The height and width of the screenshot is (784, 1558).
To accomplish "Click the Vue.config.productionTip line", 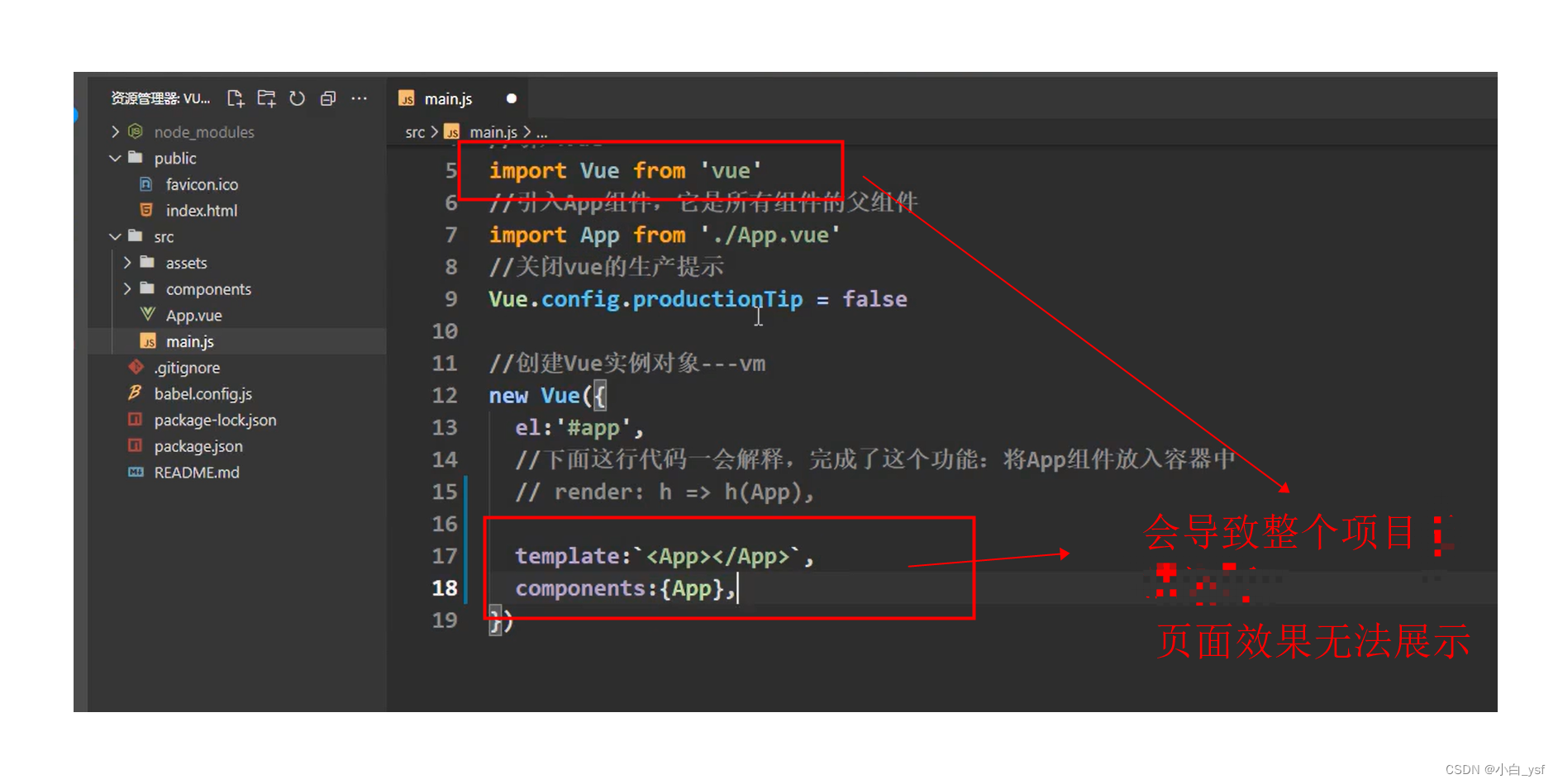I will coord(698,299).
